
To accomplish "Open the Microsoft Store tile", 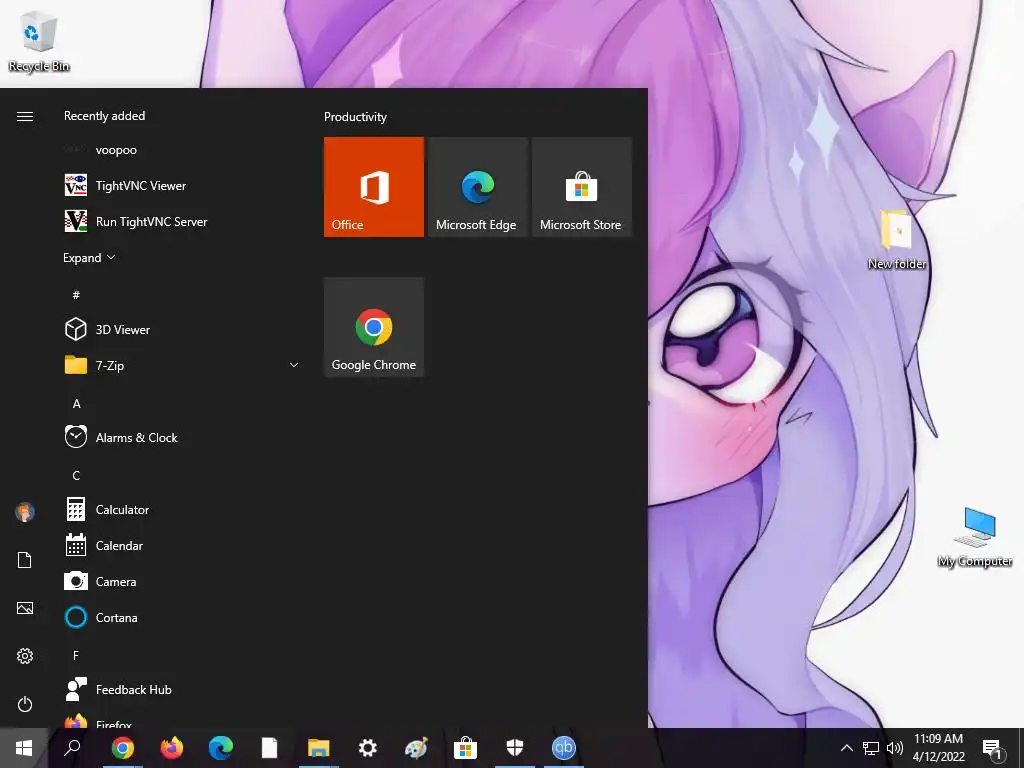I will [582, 187].
